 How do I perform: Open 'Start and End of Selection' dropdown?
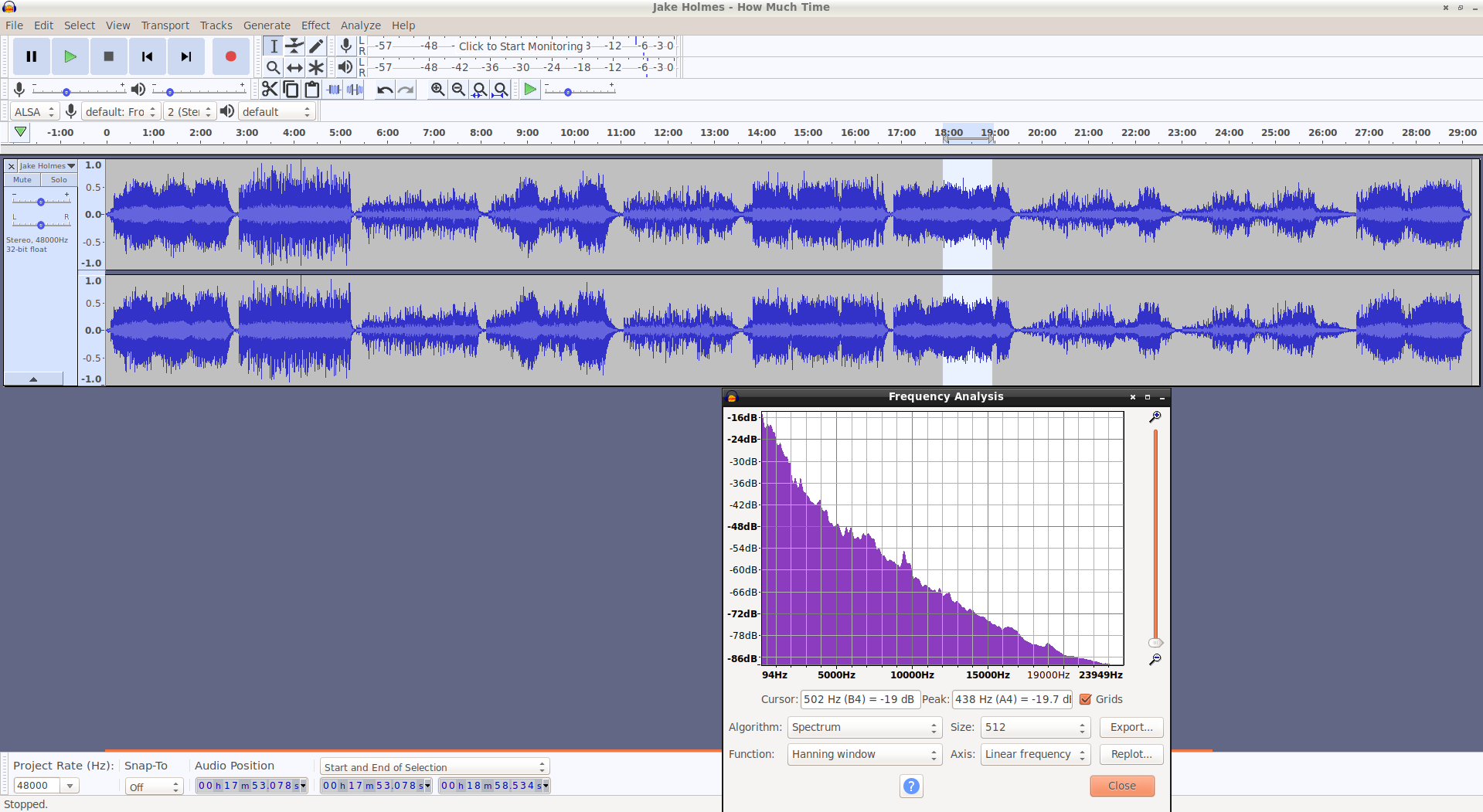click(434, 766)
